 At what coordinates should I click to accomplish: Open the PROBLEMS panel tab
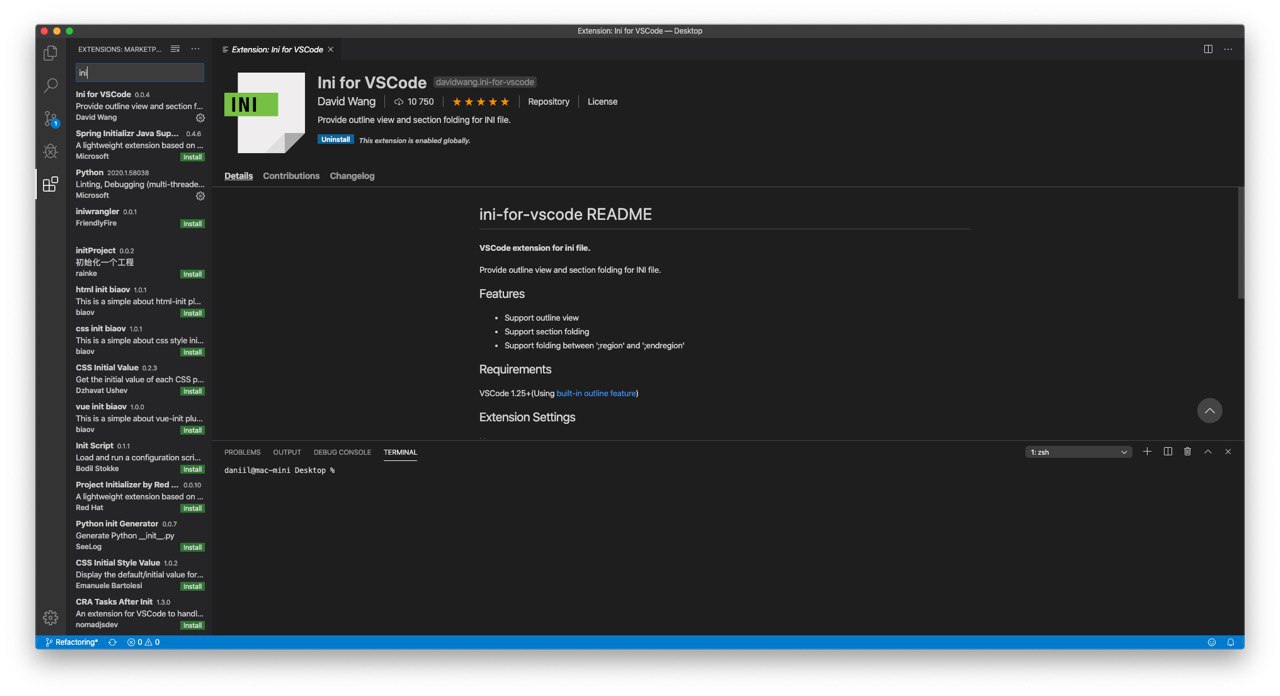click(242, 452)
